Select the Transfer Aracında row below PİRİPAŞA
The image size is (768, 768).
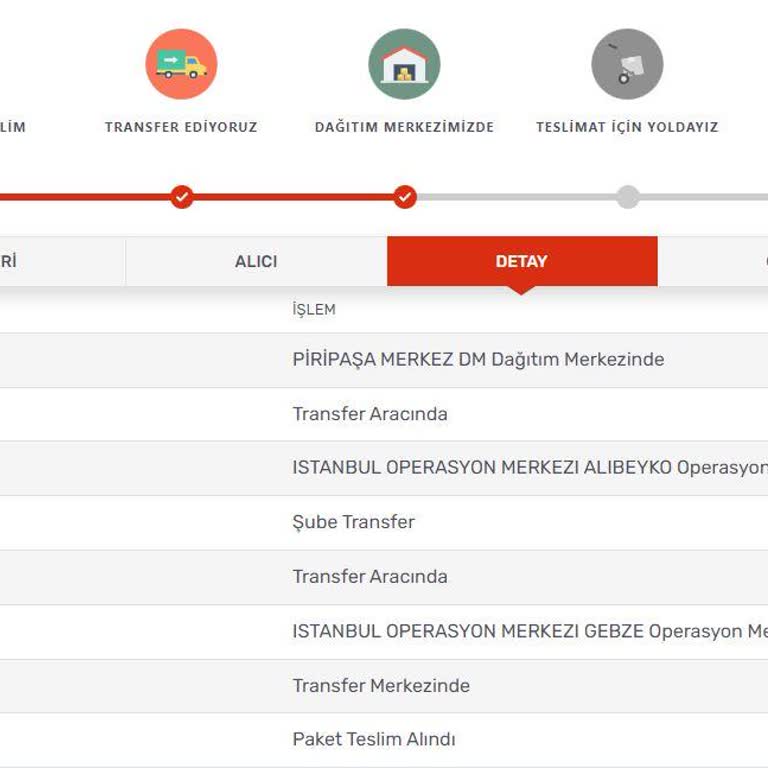[384, 414]
